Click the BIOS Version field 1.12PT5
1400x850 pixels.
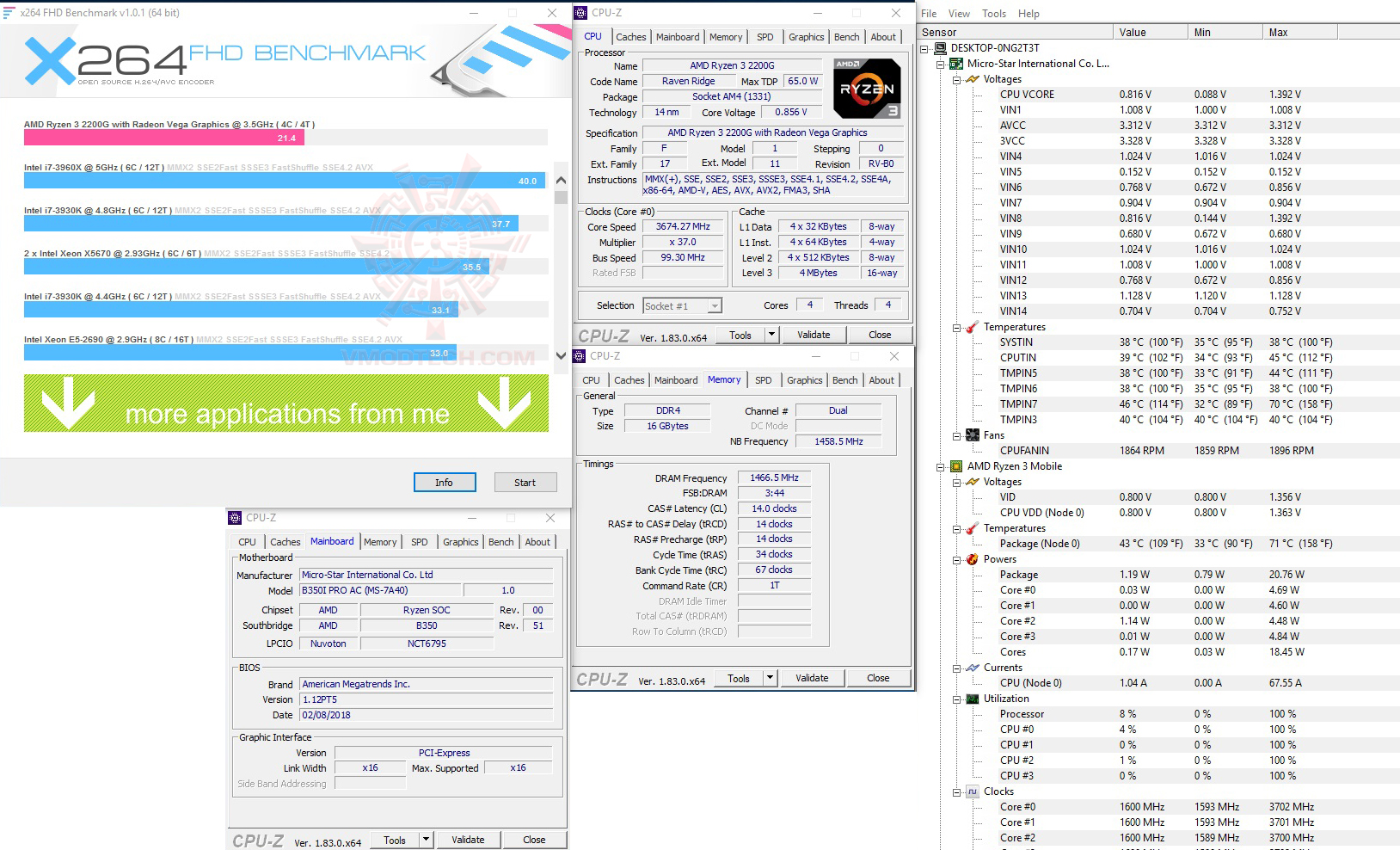427,699
